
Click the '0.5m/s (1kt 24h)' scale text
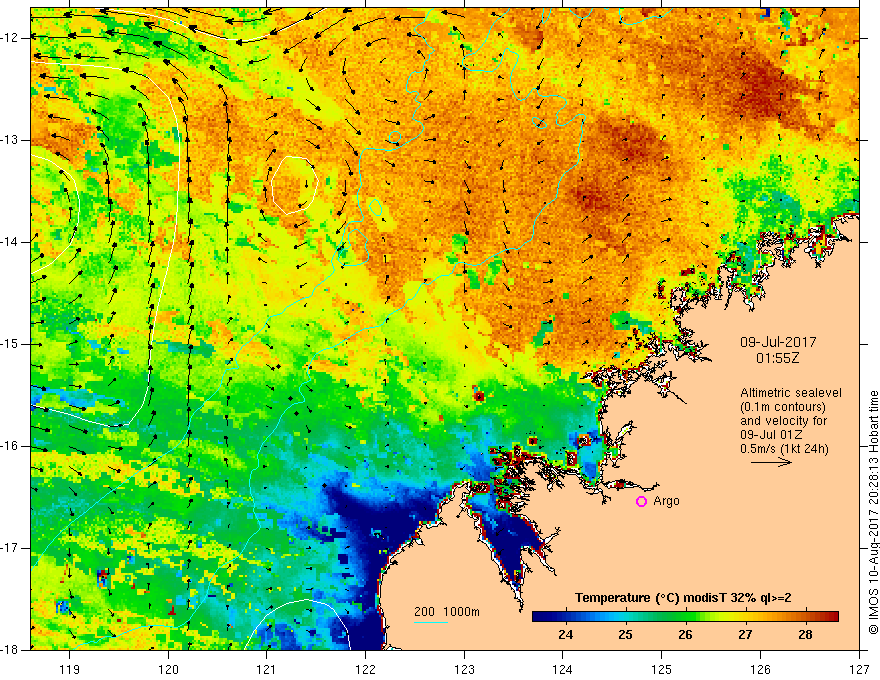[784, 449]
